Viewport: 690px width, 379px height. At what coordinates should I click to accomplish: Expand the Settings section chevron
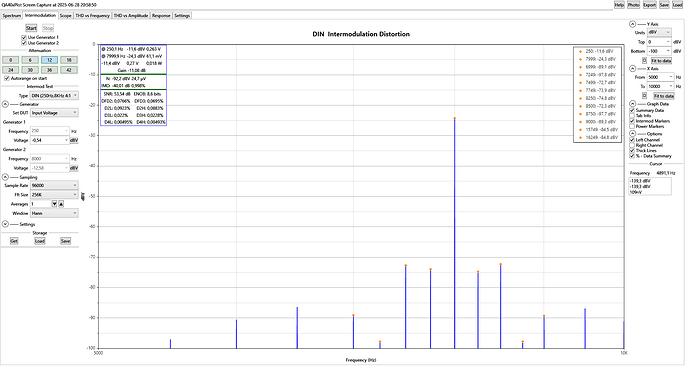tap(5, 224)
